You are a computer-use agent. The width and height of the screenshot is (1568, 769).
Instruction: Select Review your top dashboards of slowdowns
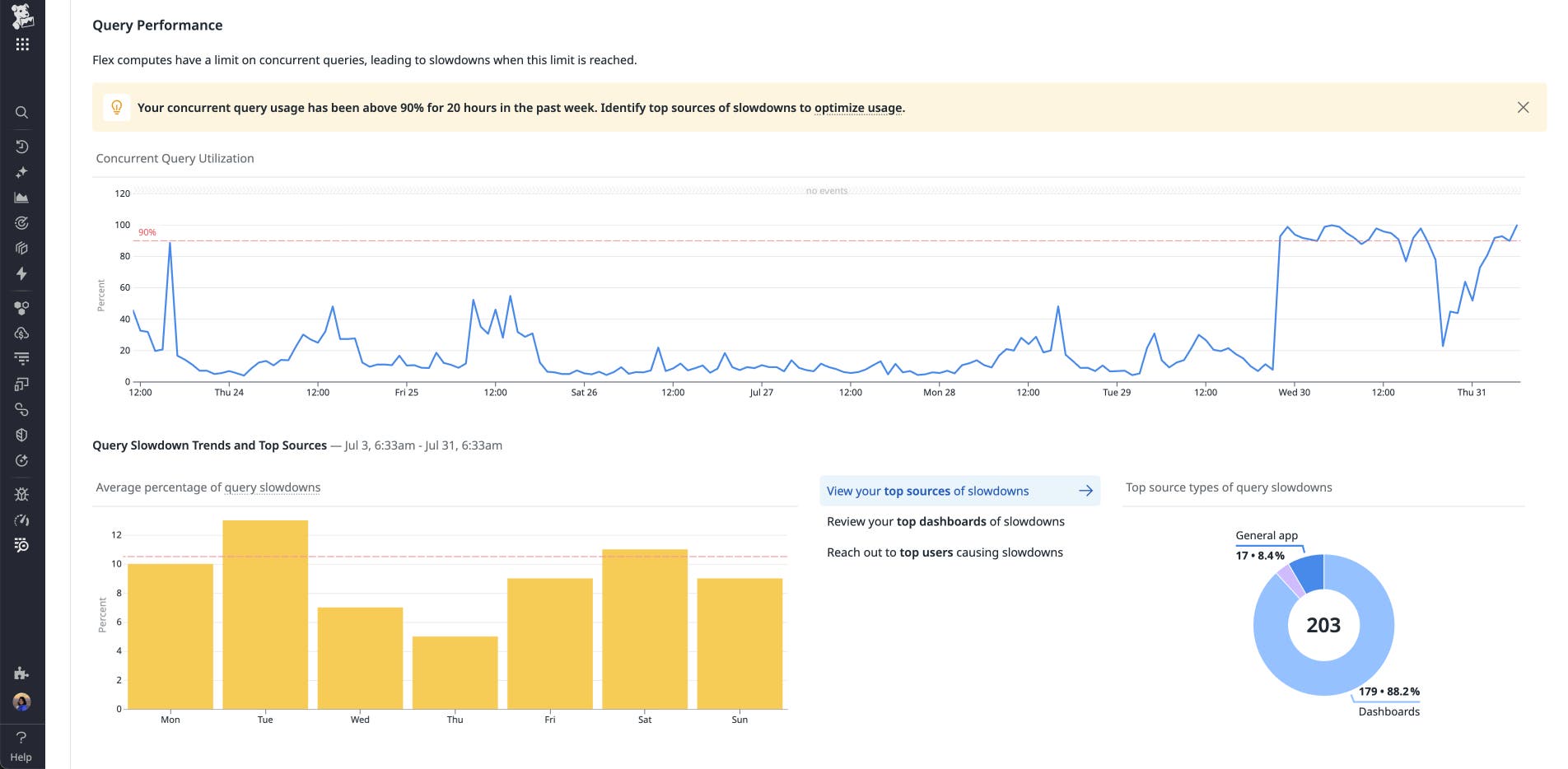click(945, 521)
